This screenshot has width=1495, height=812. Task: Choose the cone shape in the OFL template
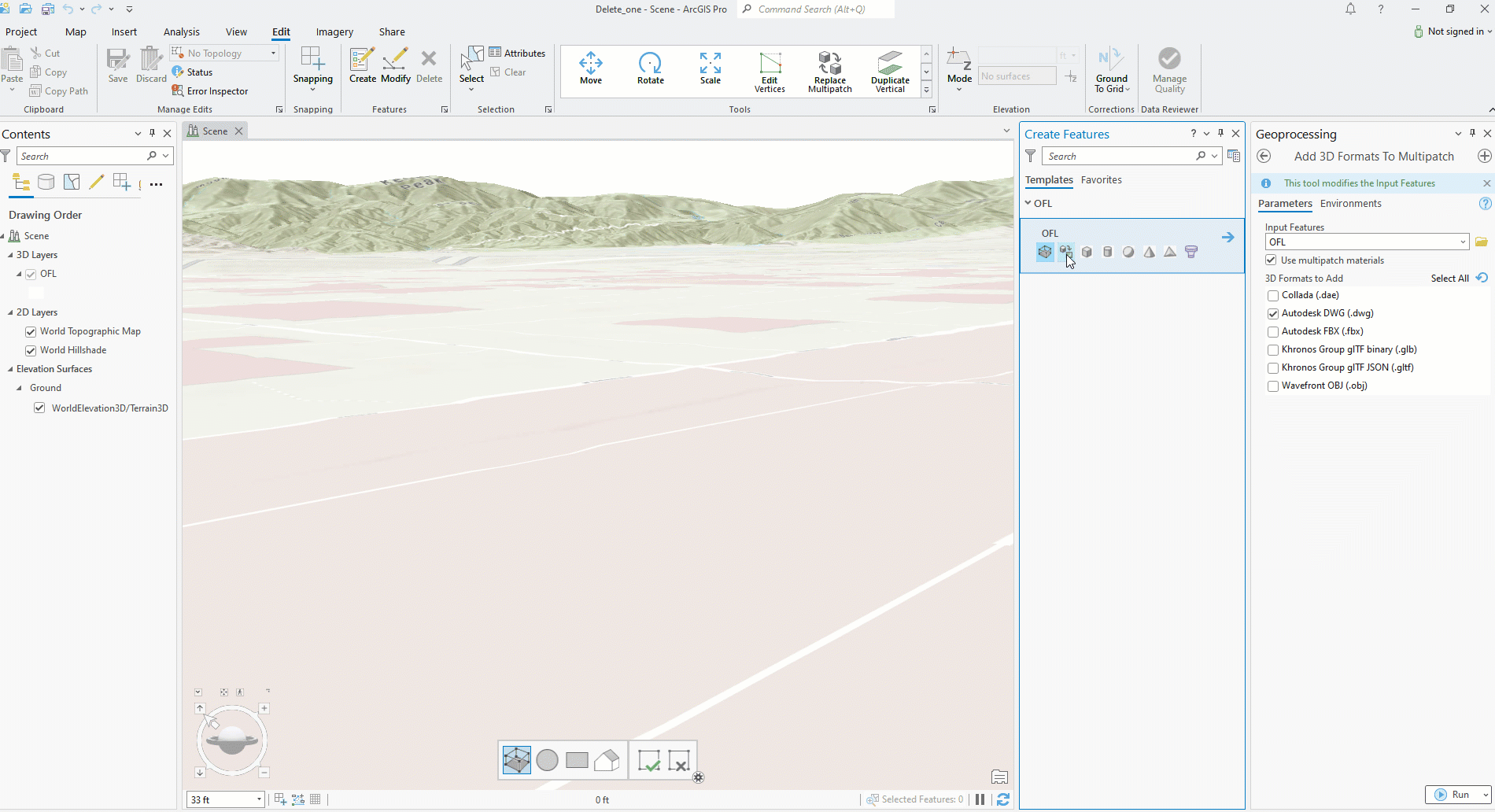pyautogui.click(x=1149, y=252)
